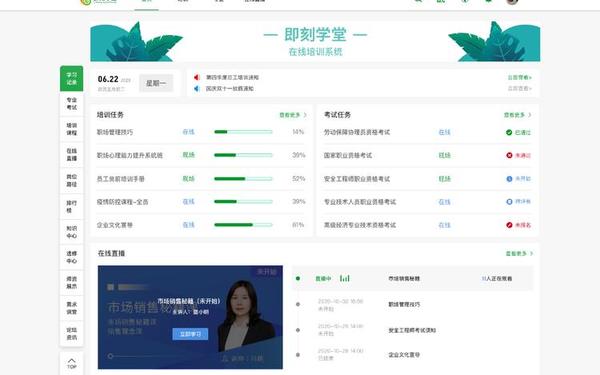Select live entry 市场销售秘籍 in schedule list

pos(404,279)
